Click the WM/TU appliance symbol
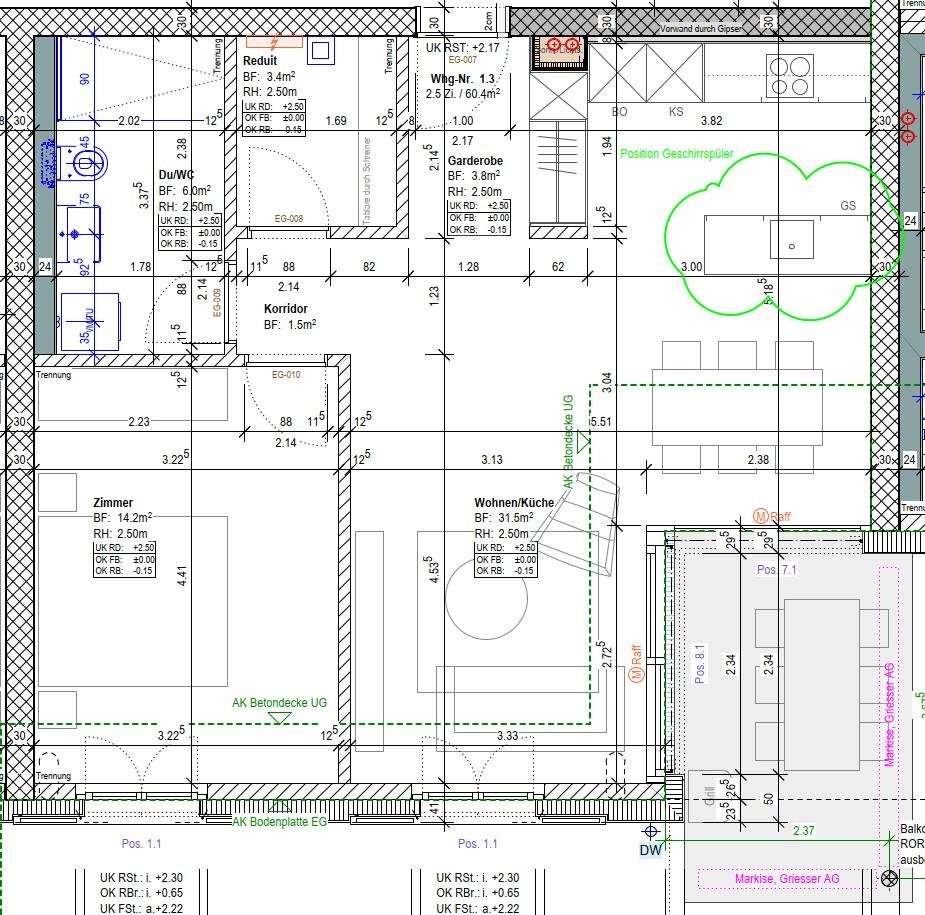The height and width of the screenshot is (915, 925). pos(90,322)
